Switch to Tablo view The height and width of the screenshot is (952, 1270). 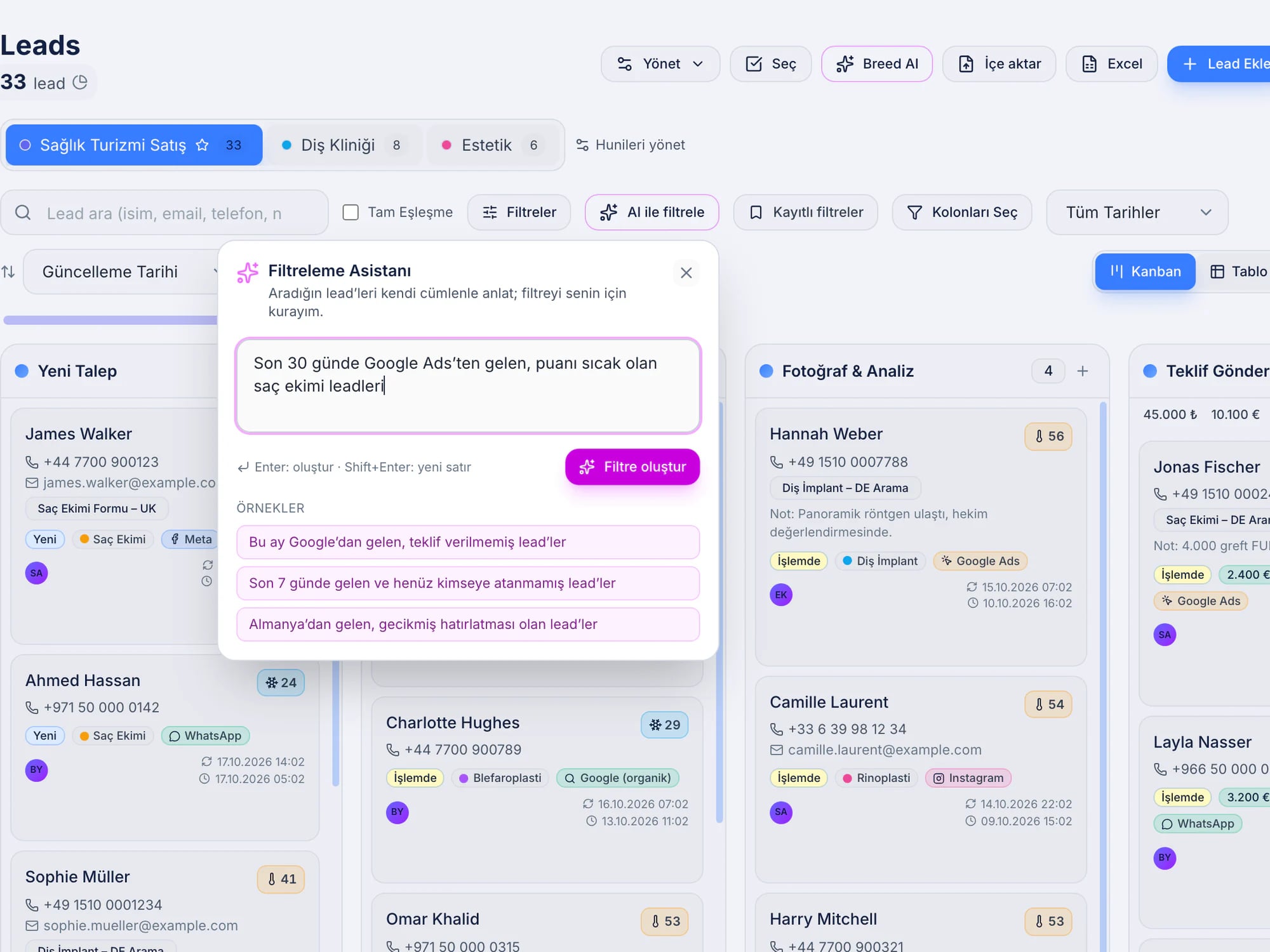pos(1239,272)
